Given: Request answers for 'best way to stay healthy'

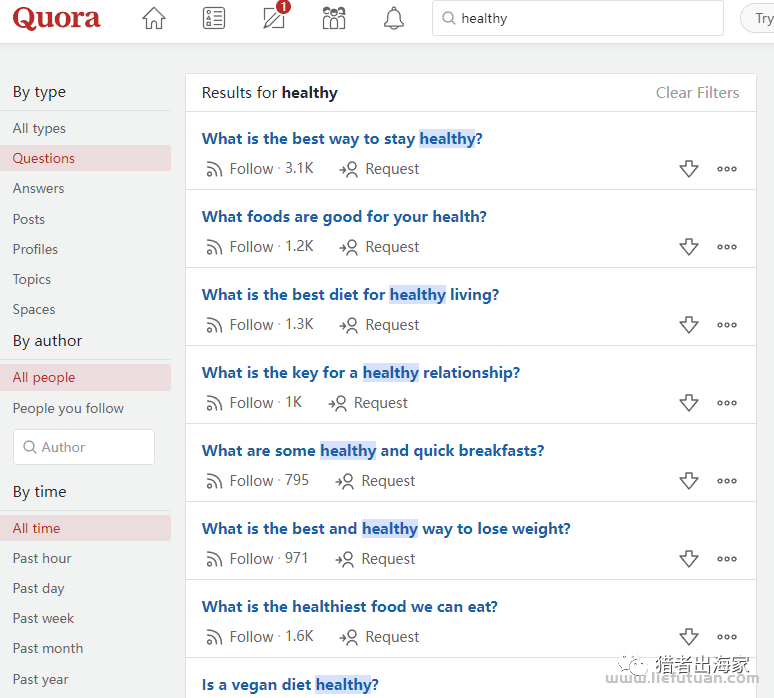Looking at the screenshot, I should click(379, 169).
